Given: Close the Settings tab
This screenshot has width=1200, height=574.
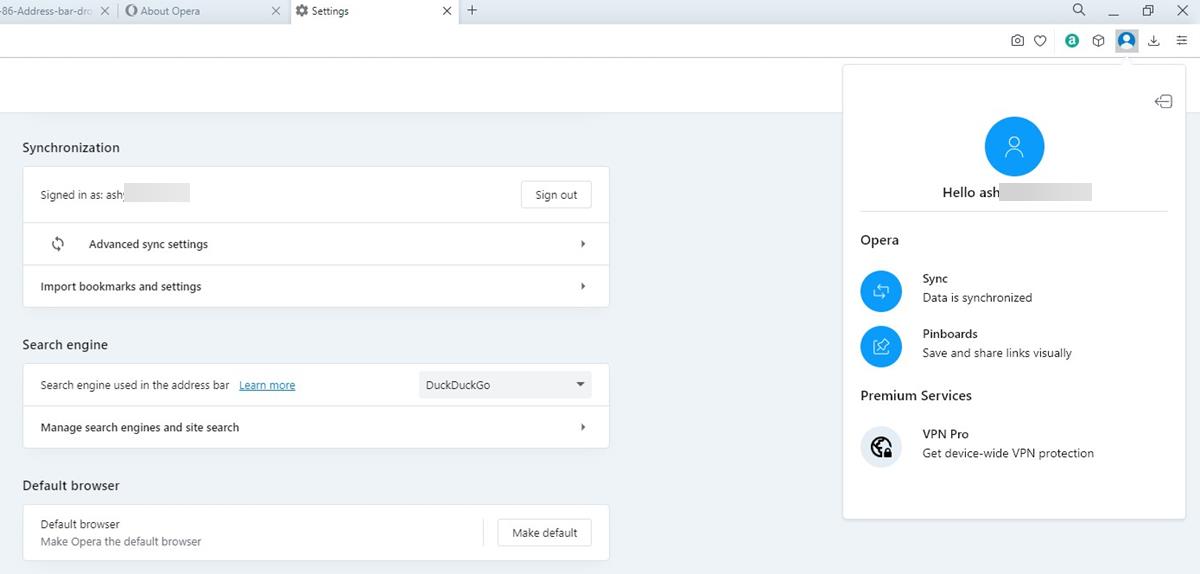Looking at the screenshot, I should point(447,11).
